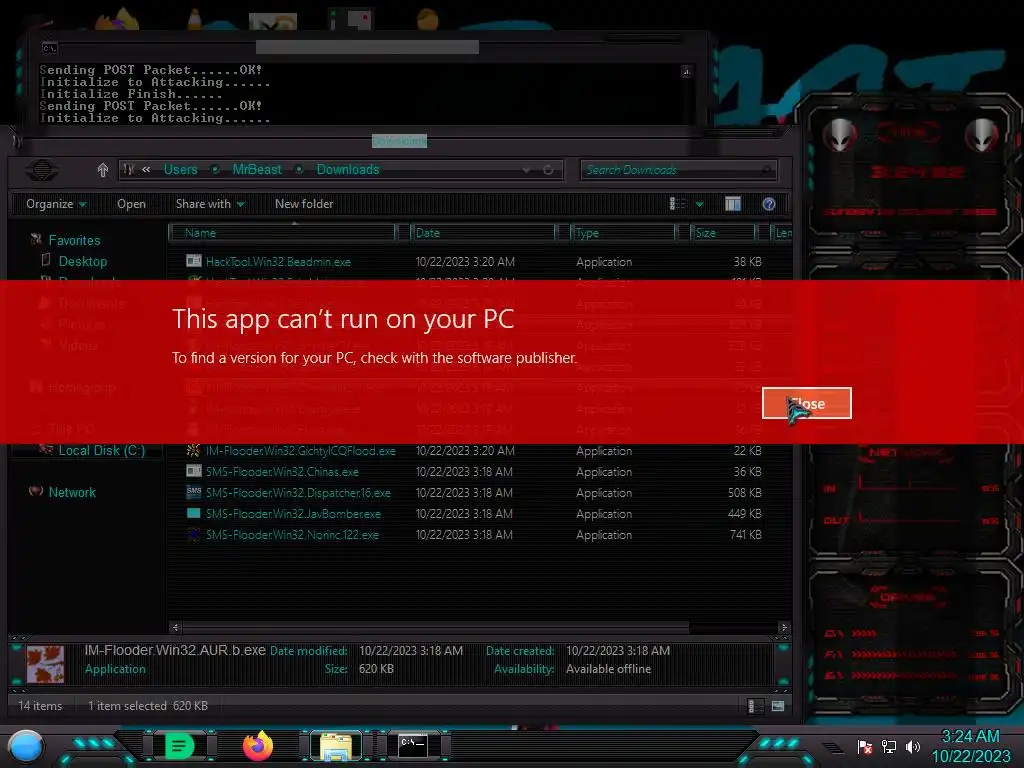Sort files by Name column
This screenshot has height=768, width=1024.
pos(282,232)
